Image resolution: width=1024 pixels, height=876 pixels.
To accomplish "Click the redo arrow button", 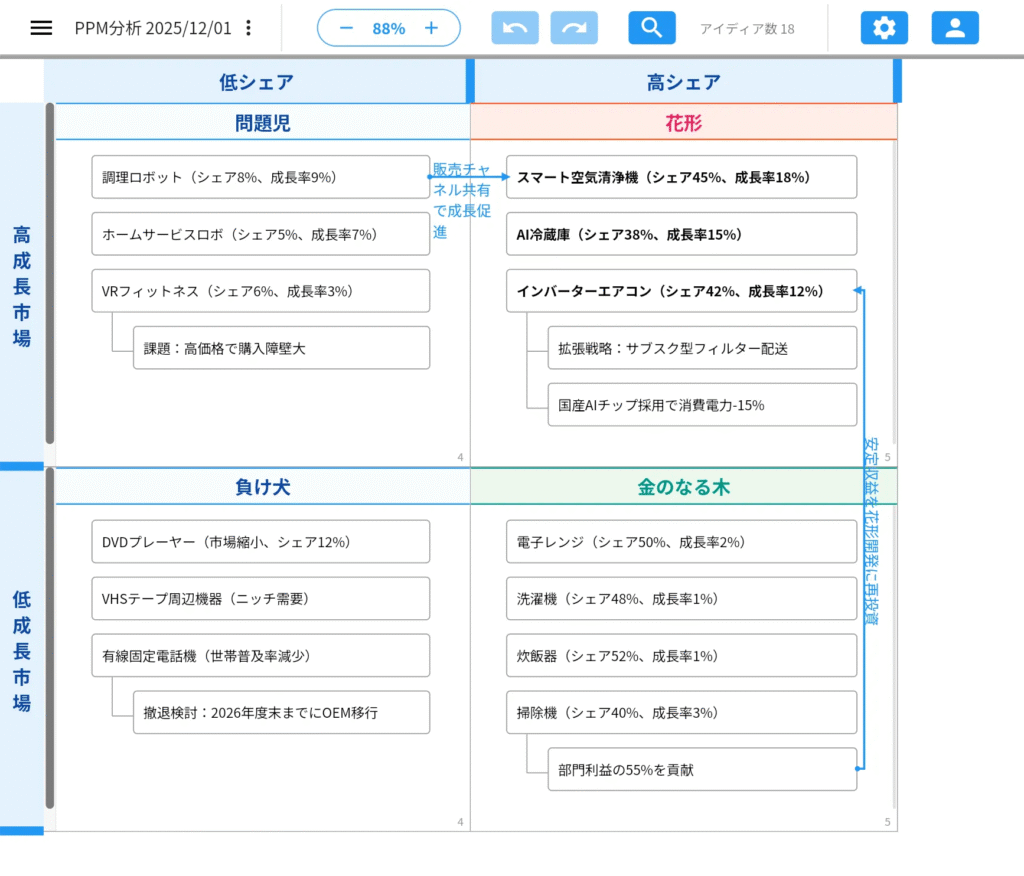I will 574,28.
